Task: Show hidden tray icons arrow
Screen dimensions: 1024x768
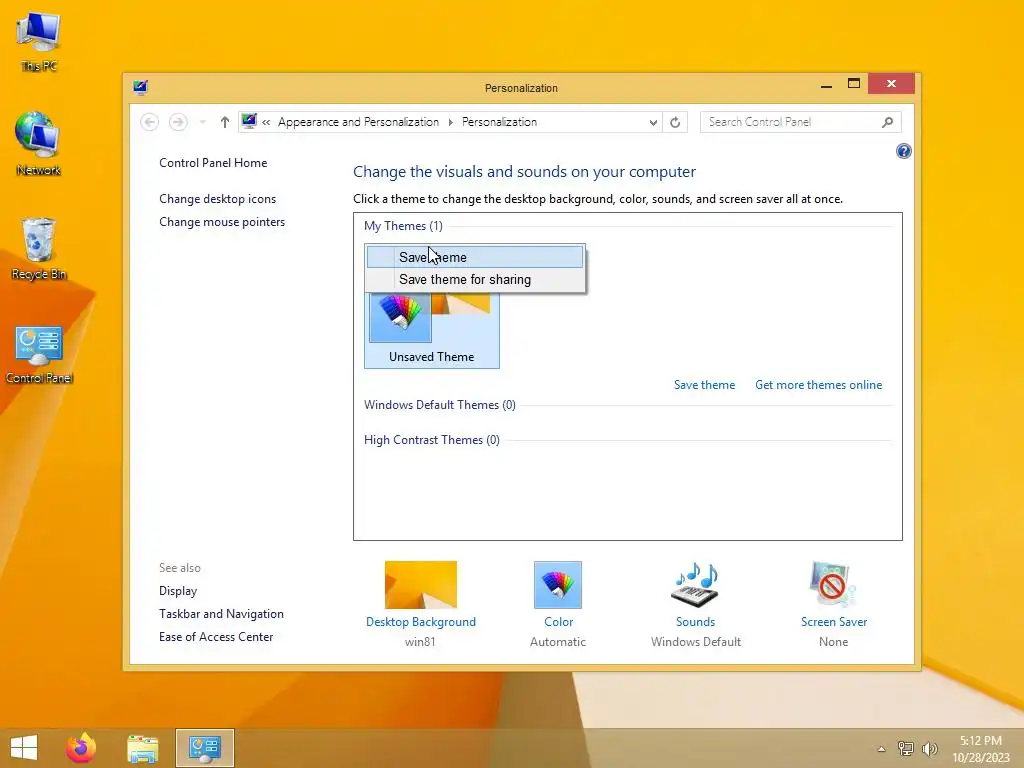Action: click(x=881, y=749)
